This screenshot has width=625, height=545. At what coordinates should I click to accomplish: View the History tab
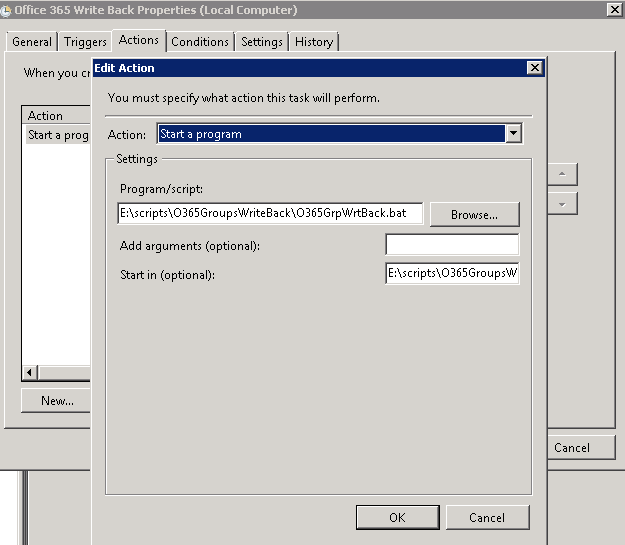(314, 42)
